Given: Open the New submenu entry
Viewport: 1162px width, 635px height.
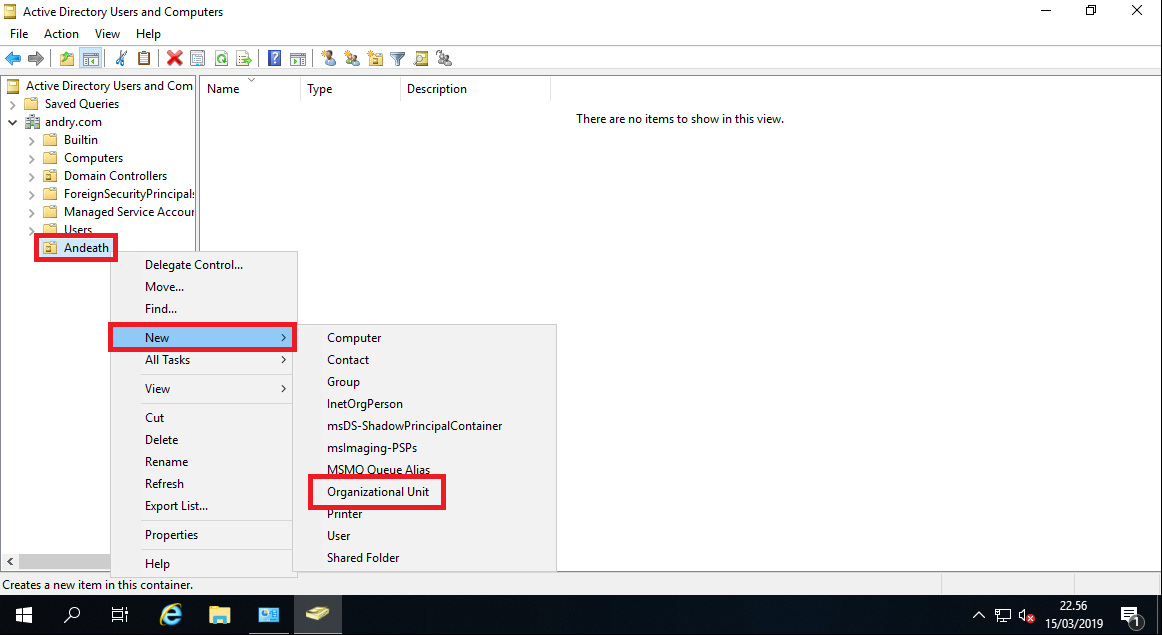Looking at the screenshot, I should [x=202, y=337].
